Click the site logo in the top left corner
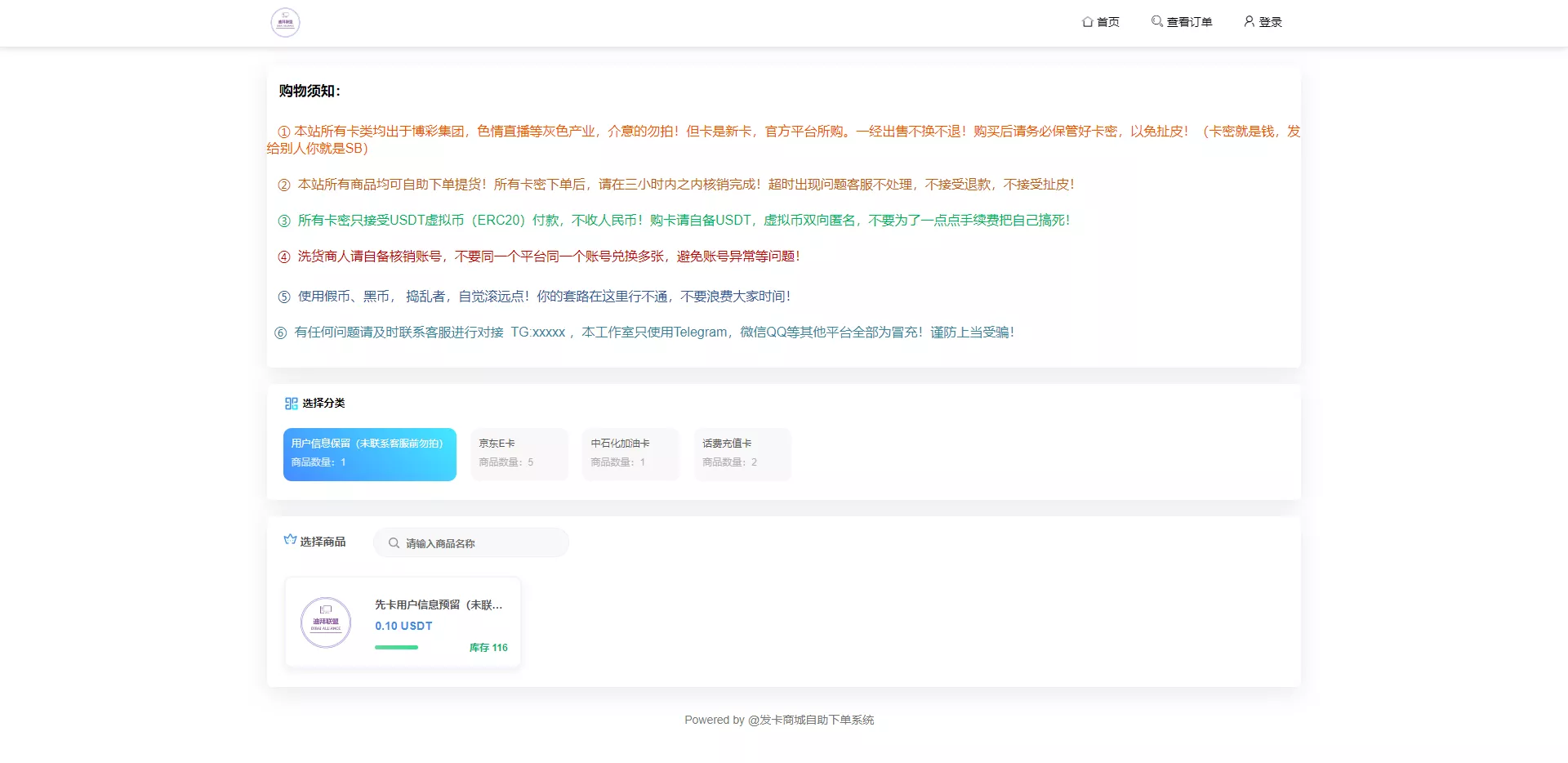 pos(284,22)
